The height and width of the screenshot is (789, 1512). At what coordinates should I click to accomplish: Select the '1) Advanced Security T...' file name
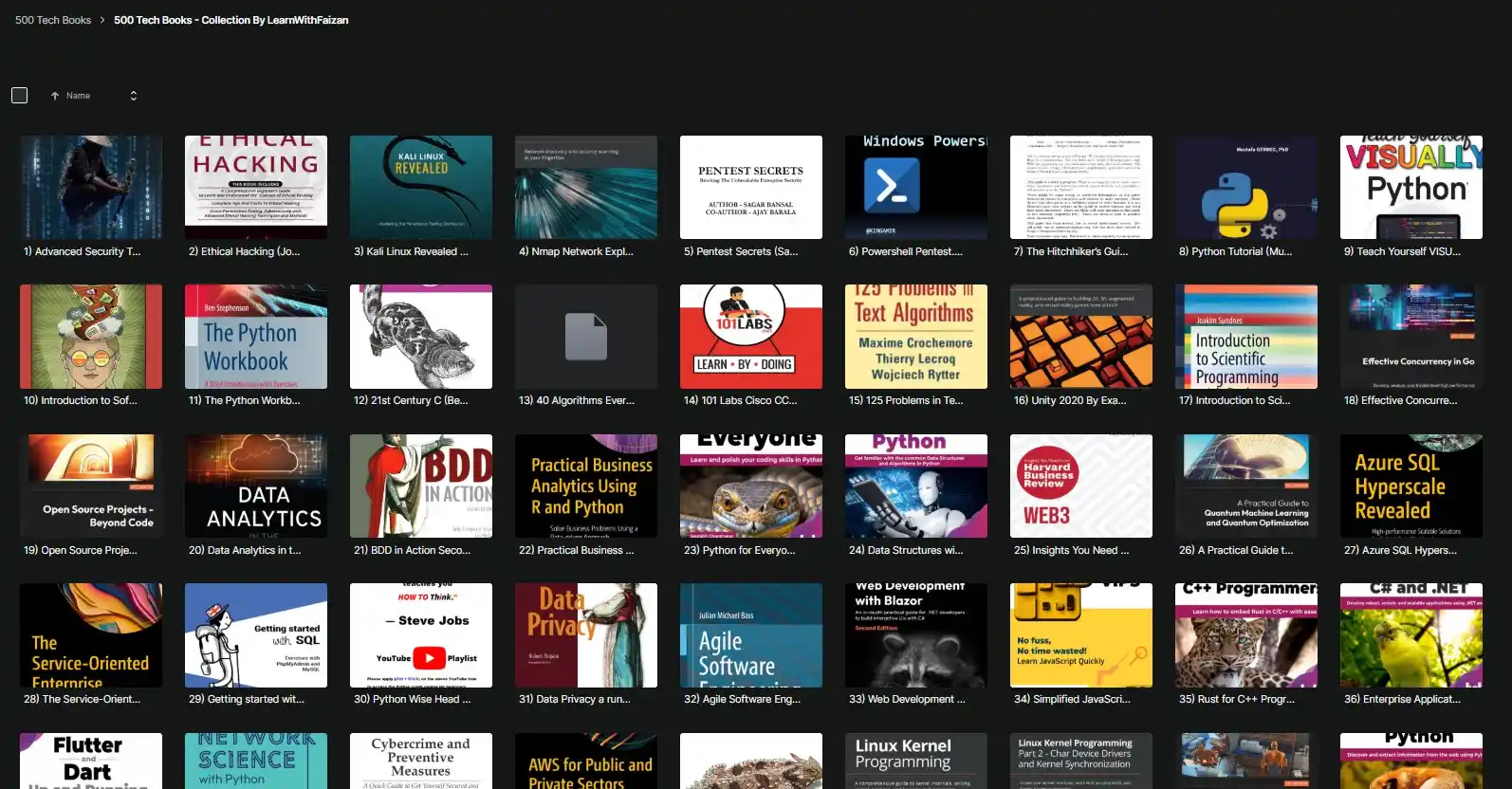(x=82, y=252)
